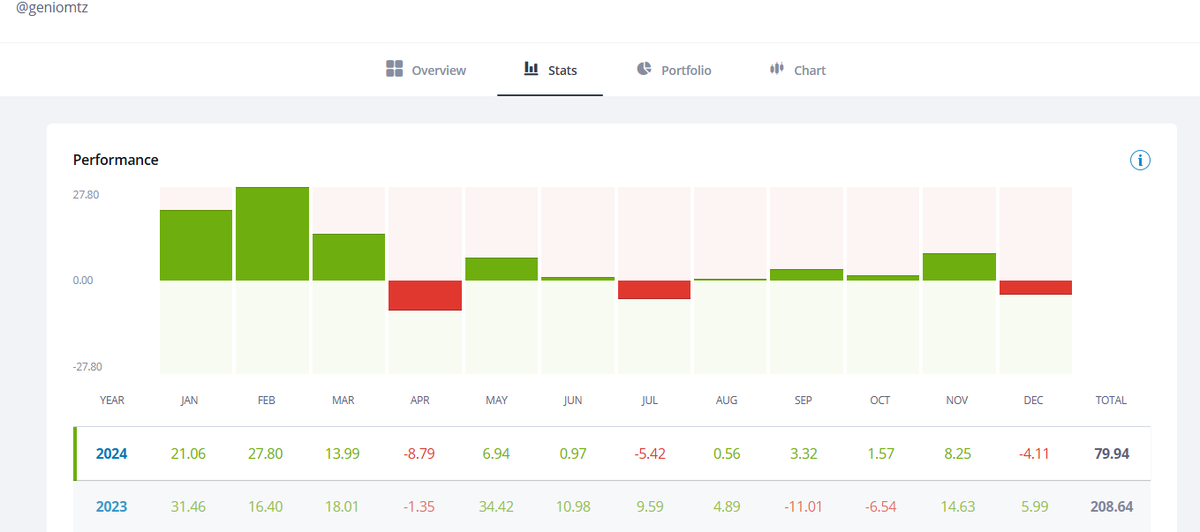Click the 2024 April value -8.79

tap(420, 454)
